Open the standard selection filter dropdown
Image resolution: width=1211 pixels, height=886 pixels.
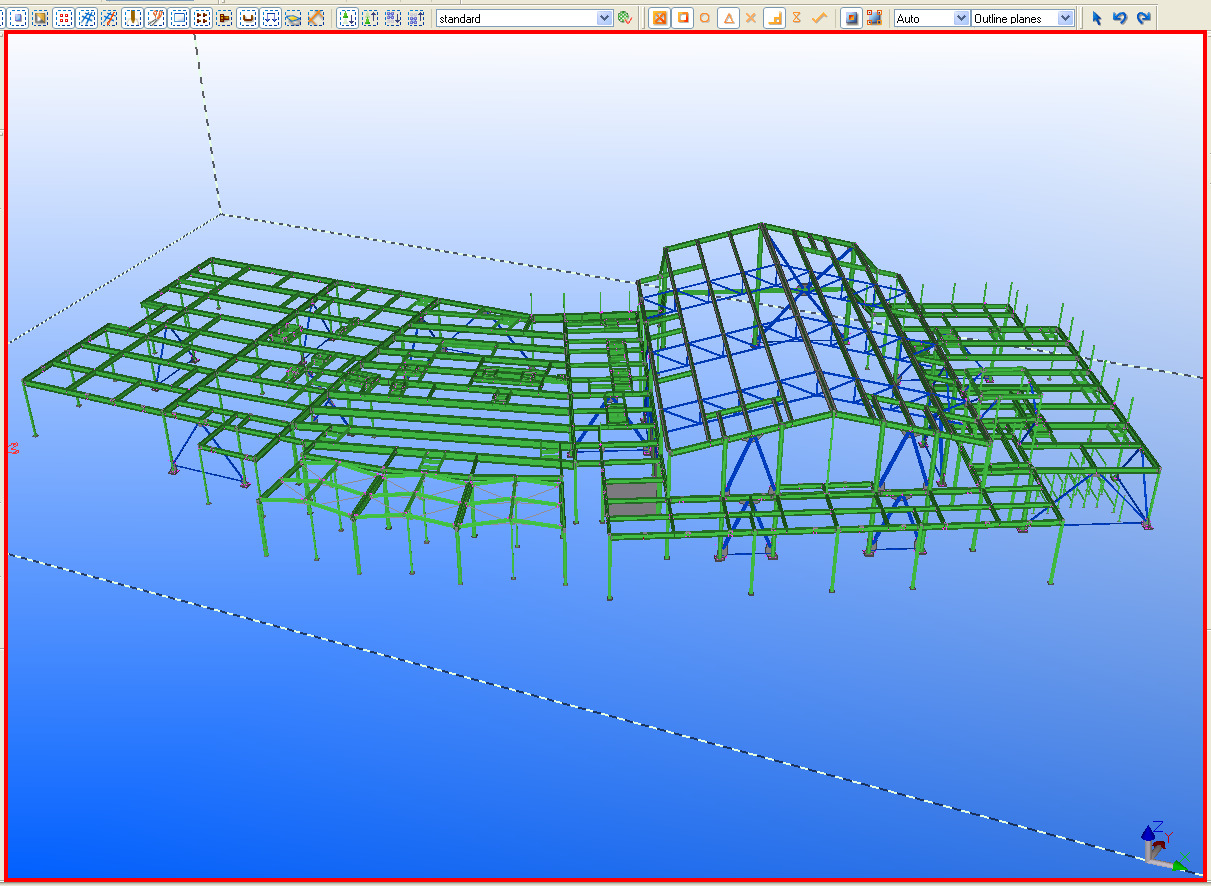click(x=607, y=17)
